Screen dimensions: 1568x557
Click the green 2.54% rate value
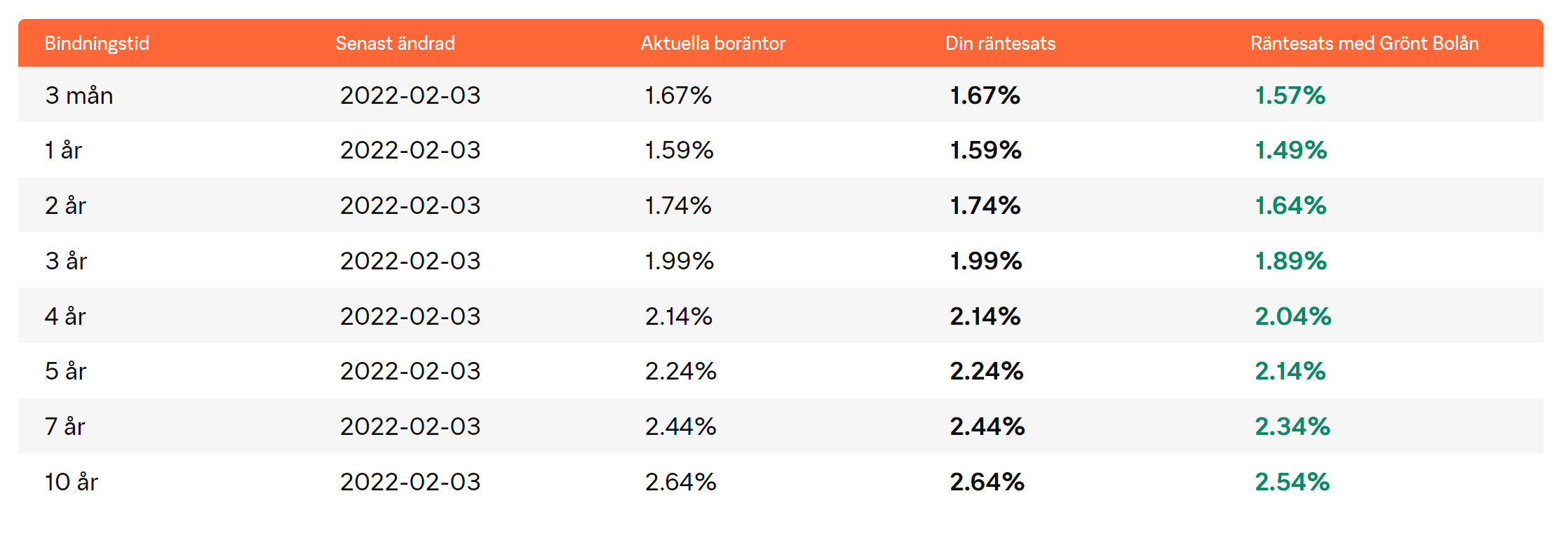[1292, 482]
